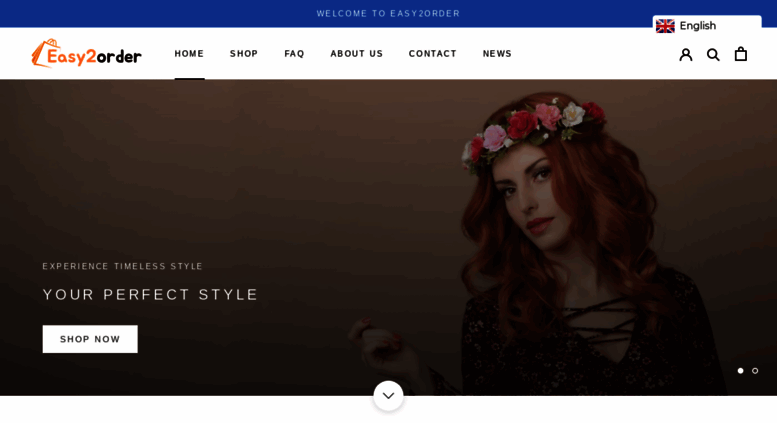The image size is (777, 423).
Task: Click the Easy2order logo
Action: 86,53
